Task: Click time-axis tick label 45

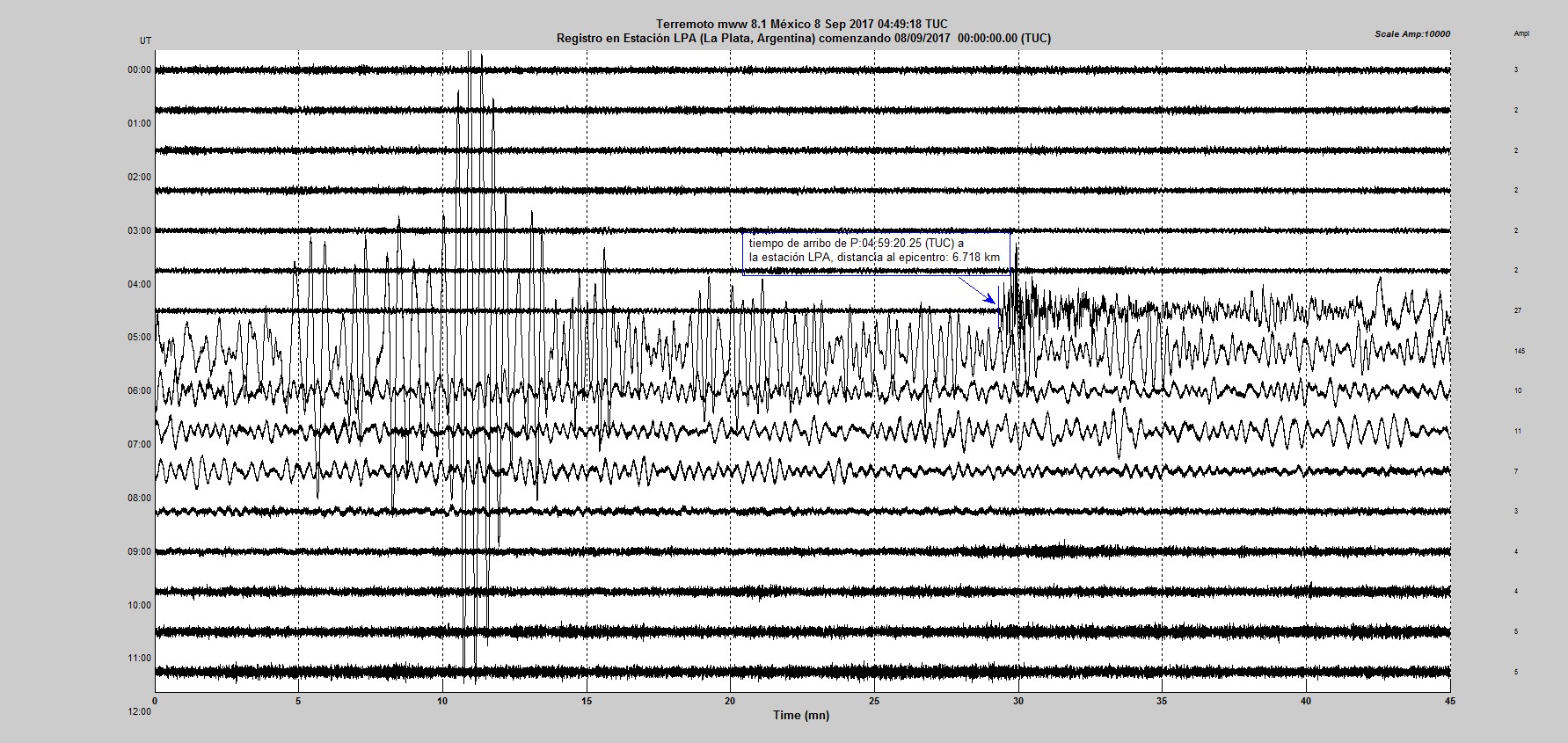Action: click(1449, 702)
